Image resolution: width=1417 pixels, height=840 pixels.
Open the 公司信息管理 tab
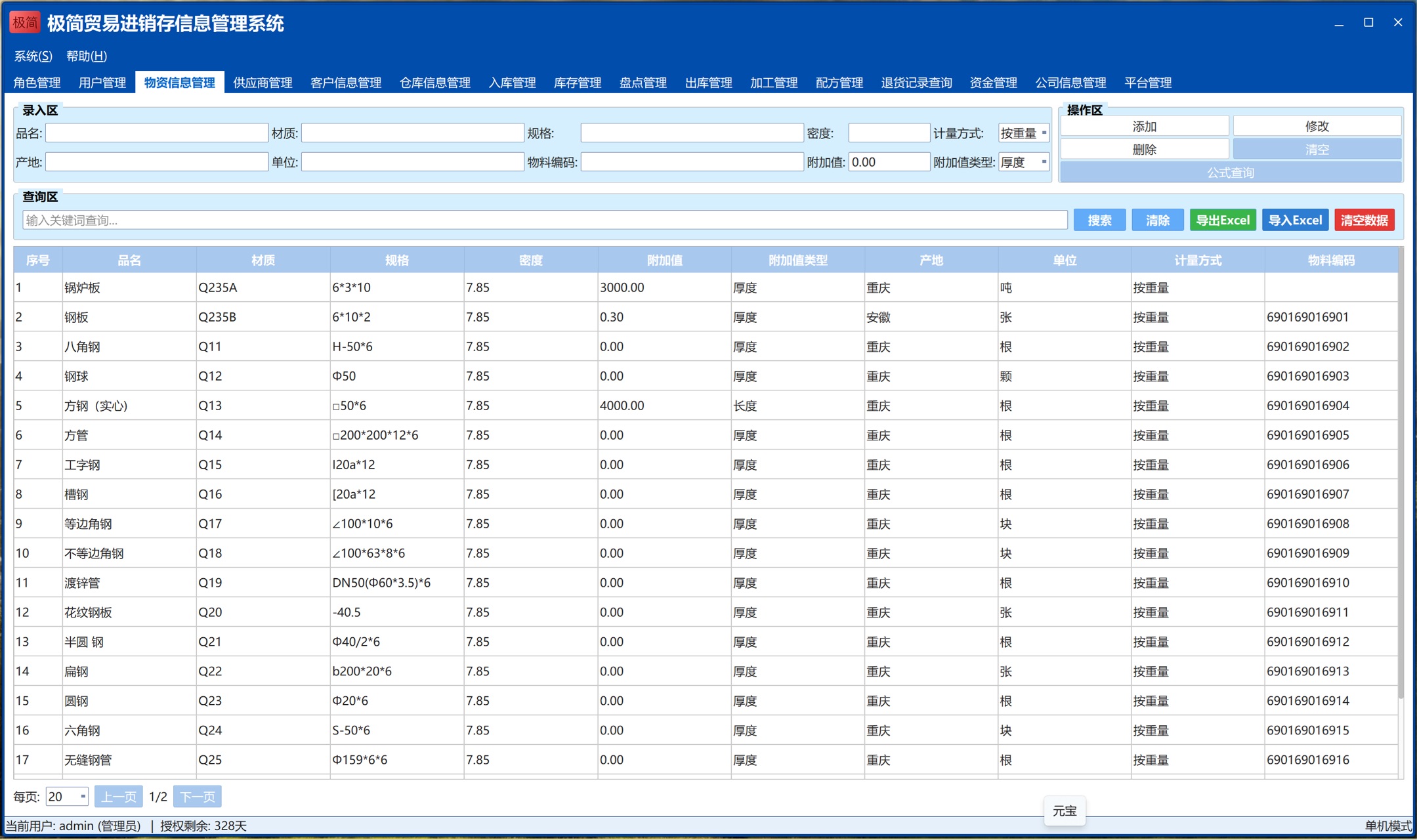click(1070, 83)
